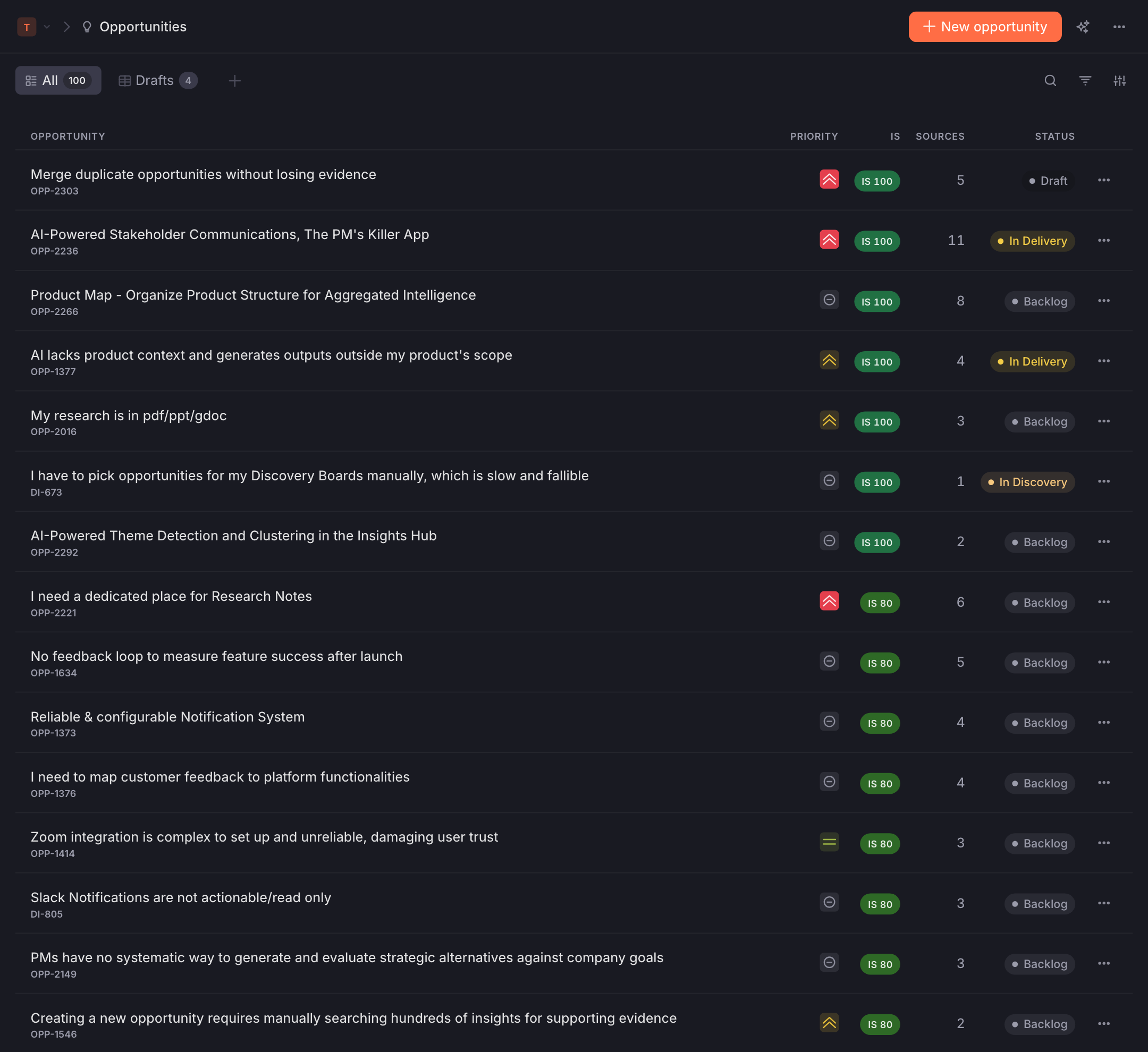Click the Opportunities breadcrumb label
Viewport: 1148px width, 1052px height.
(143, 27)
